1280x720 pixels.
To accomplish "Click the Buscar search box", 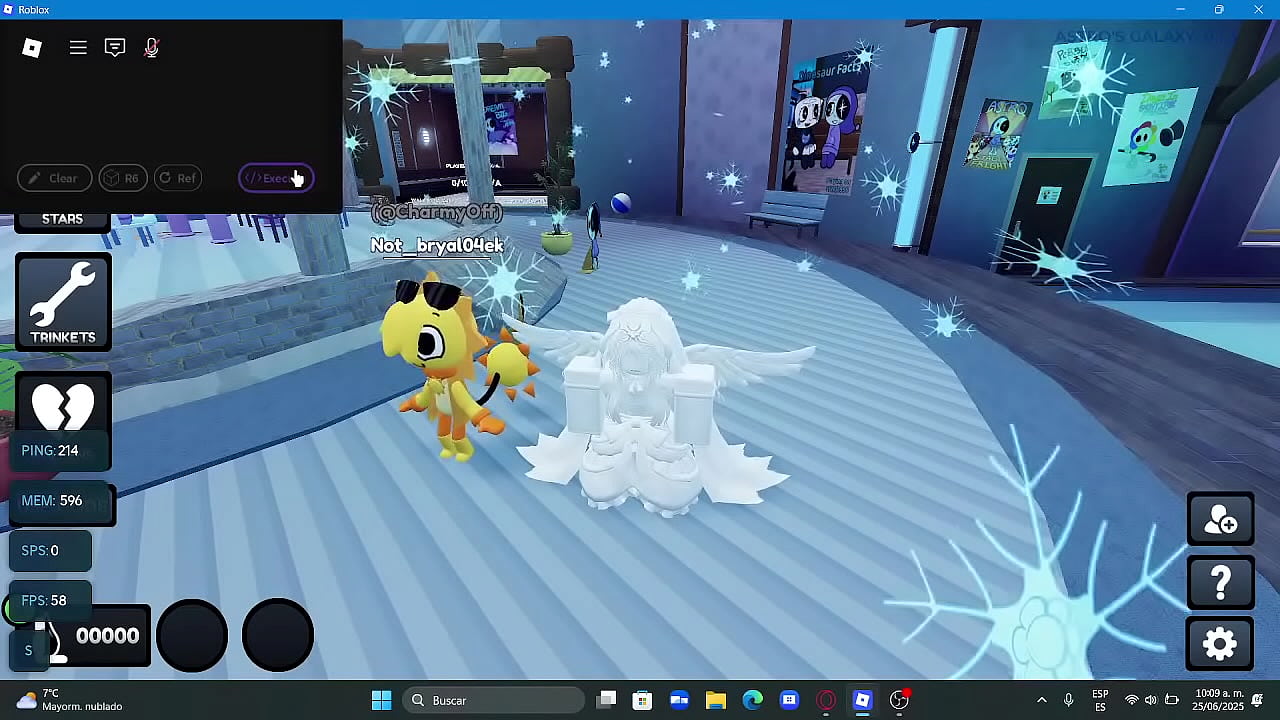I will coord(490,699).
